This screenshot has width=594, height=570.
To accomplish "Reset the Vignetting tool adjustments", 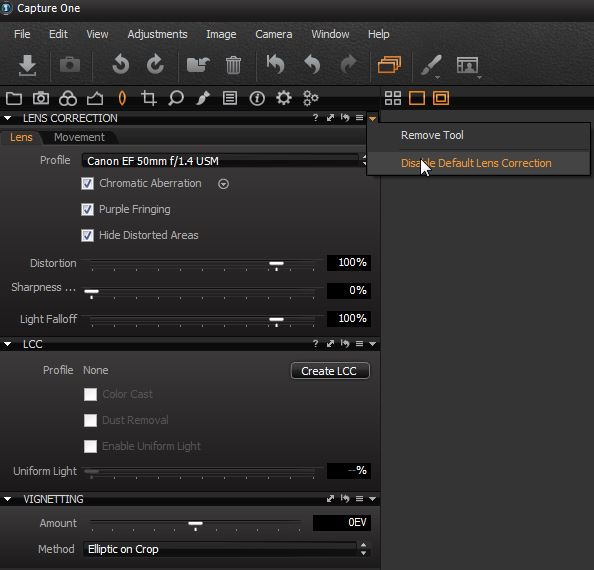I will (345, 498).
